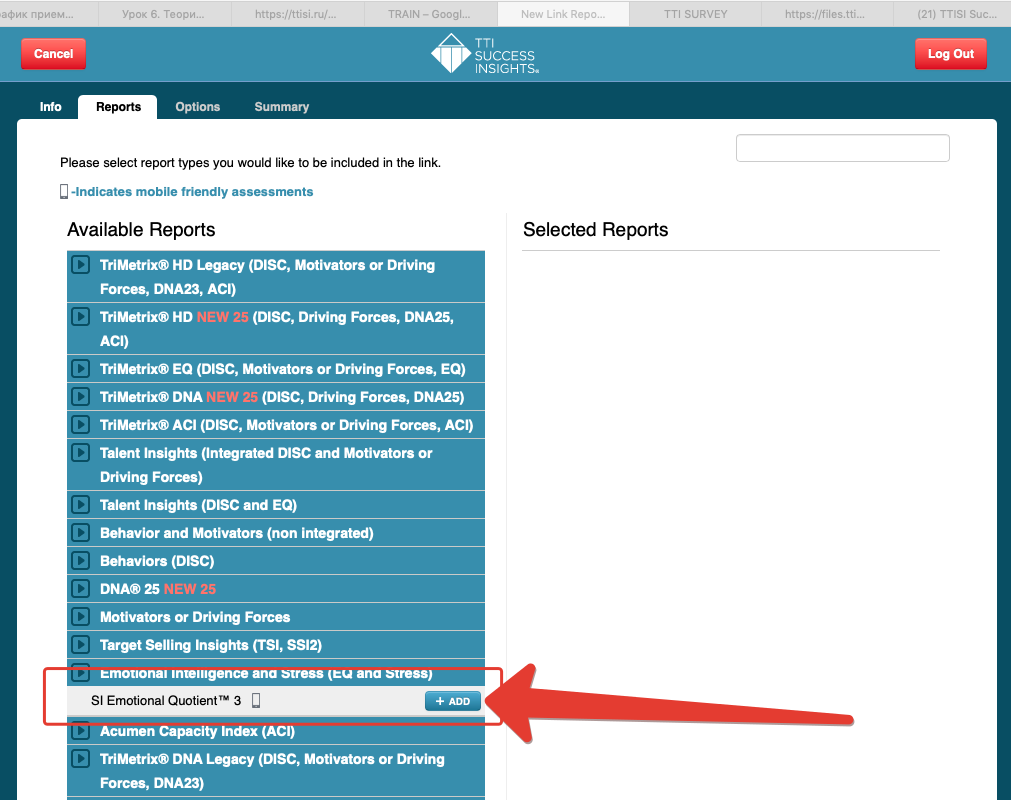The width and height of the screenshot is (1011, 800).
Task: Focus the report search box
Action: (x=843, y=148)
